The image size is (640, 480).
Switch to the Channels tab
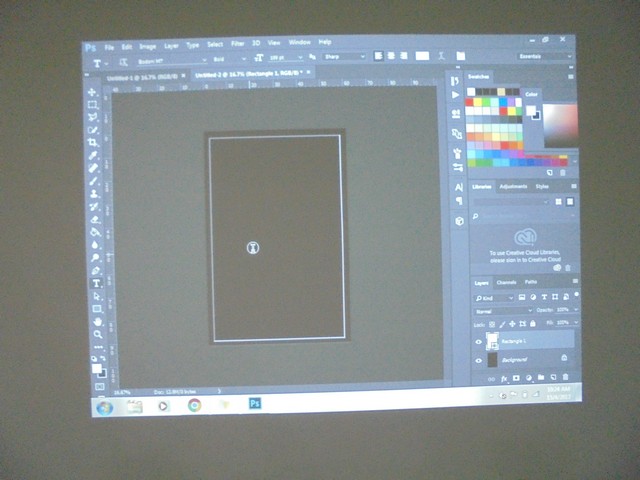506,283
